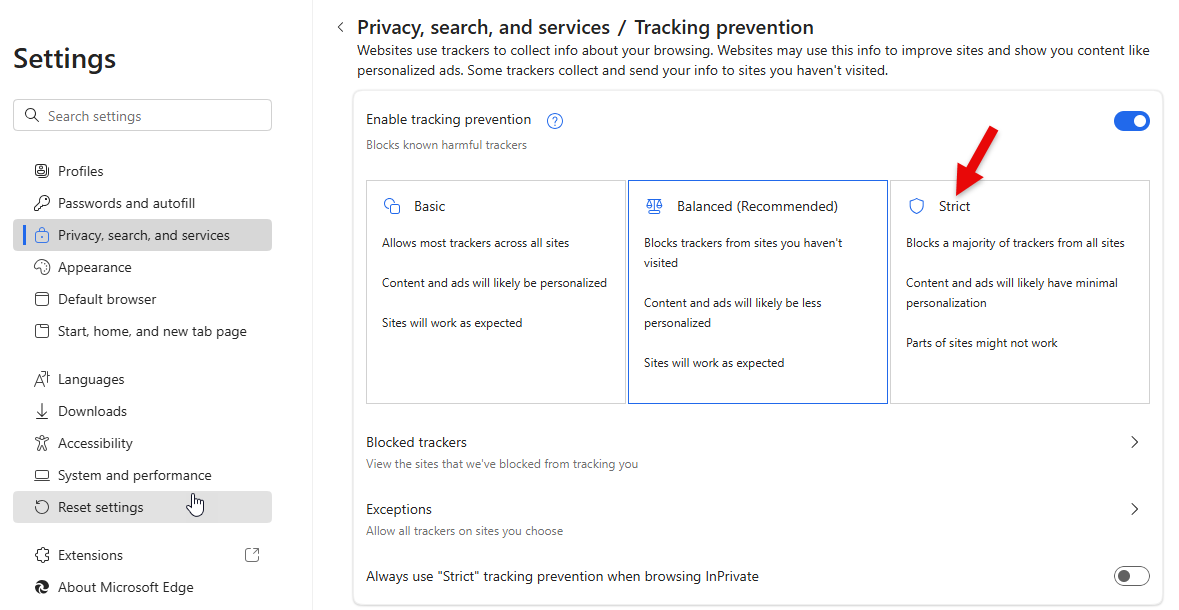The width and height of the screenshot is (1179, 610).
Task: Open Passwords and autofill settings
Action: tap(142, 203)
